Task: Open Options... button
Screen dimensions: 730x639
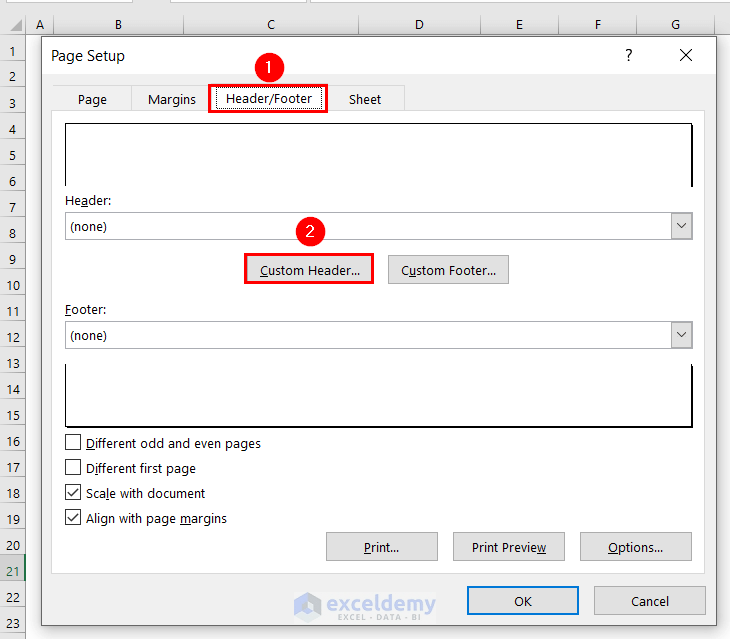Action: click(635, 547)
